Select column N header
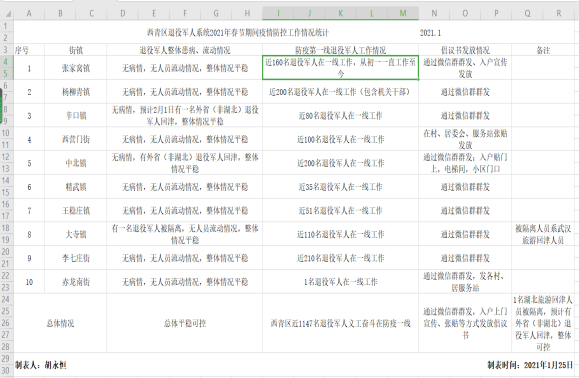579x378 pixels. point(434,14)
